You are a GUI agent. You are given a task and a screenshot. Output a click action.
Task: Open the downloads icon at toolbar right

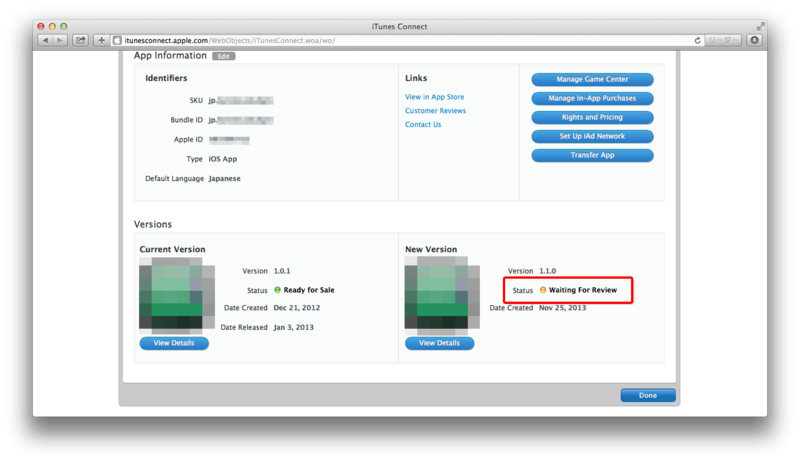point(754,40)
